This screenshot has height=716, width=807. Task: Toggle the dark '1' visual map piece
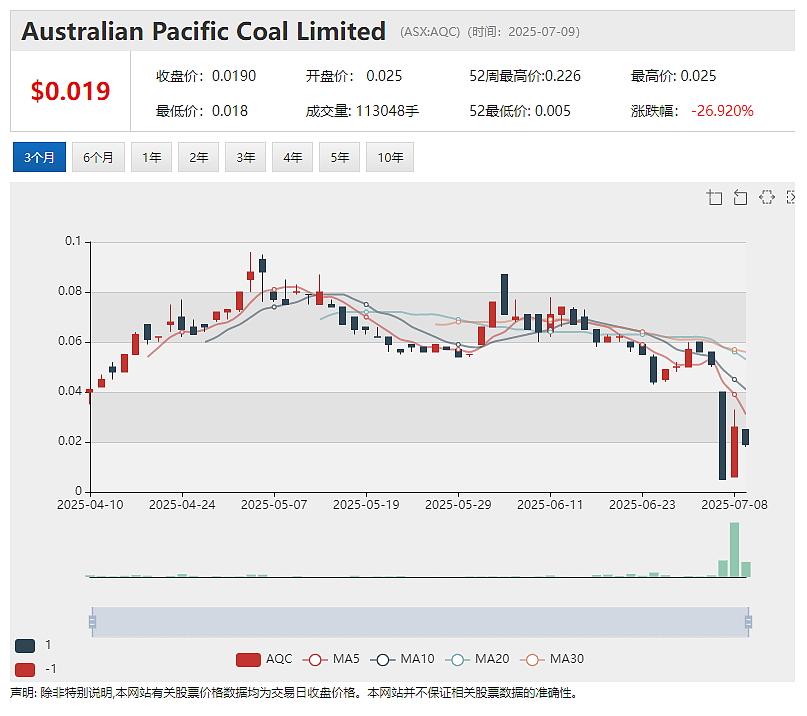click(25, 645)
